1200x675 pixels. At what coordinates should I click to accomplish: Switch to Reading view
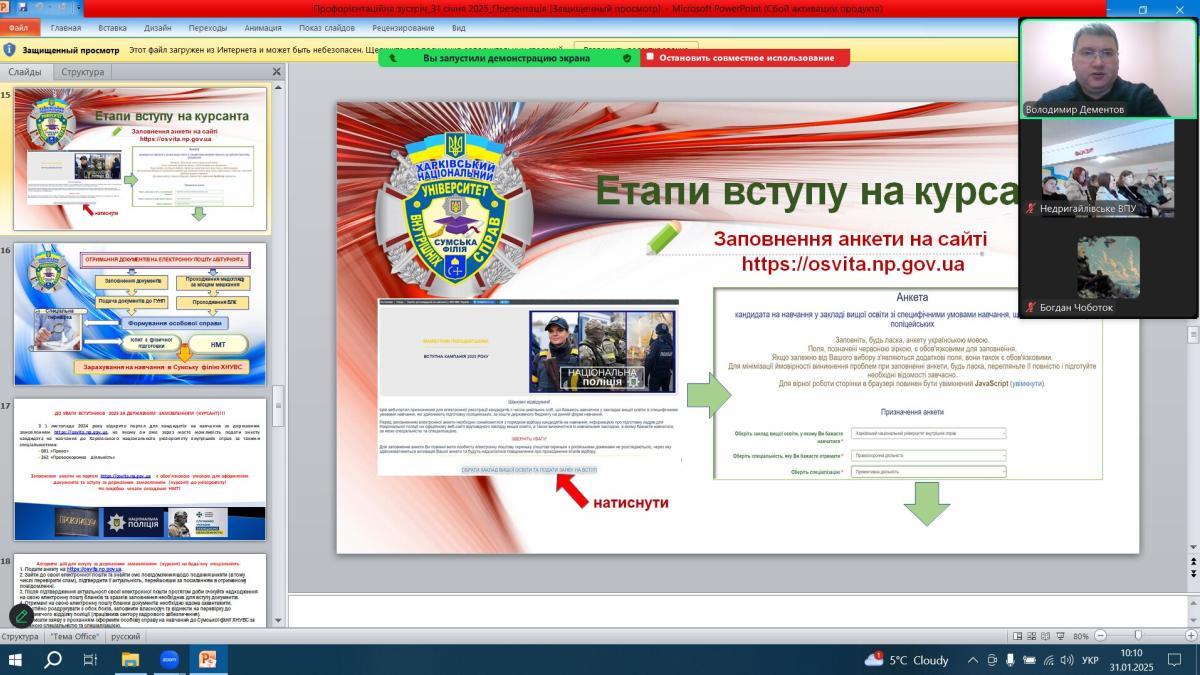(1044, 636)
